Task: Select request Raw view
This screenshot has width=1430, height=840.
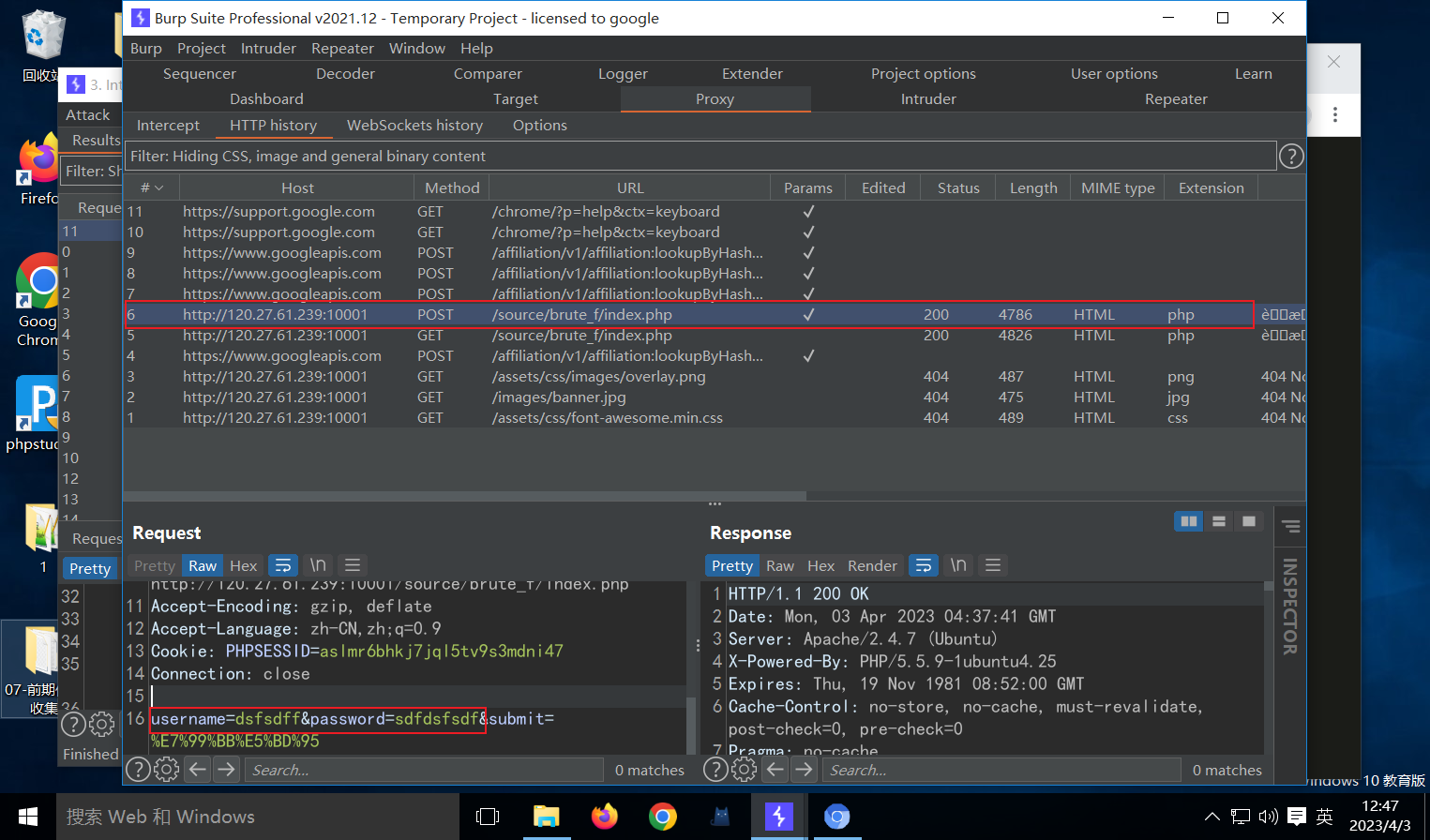Action: pos(203,566)
